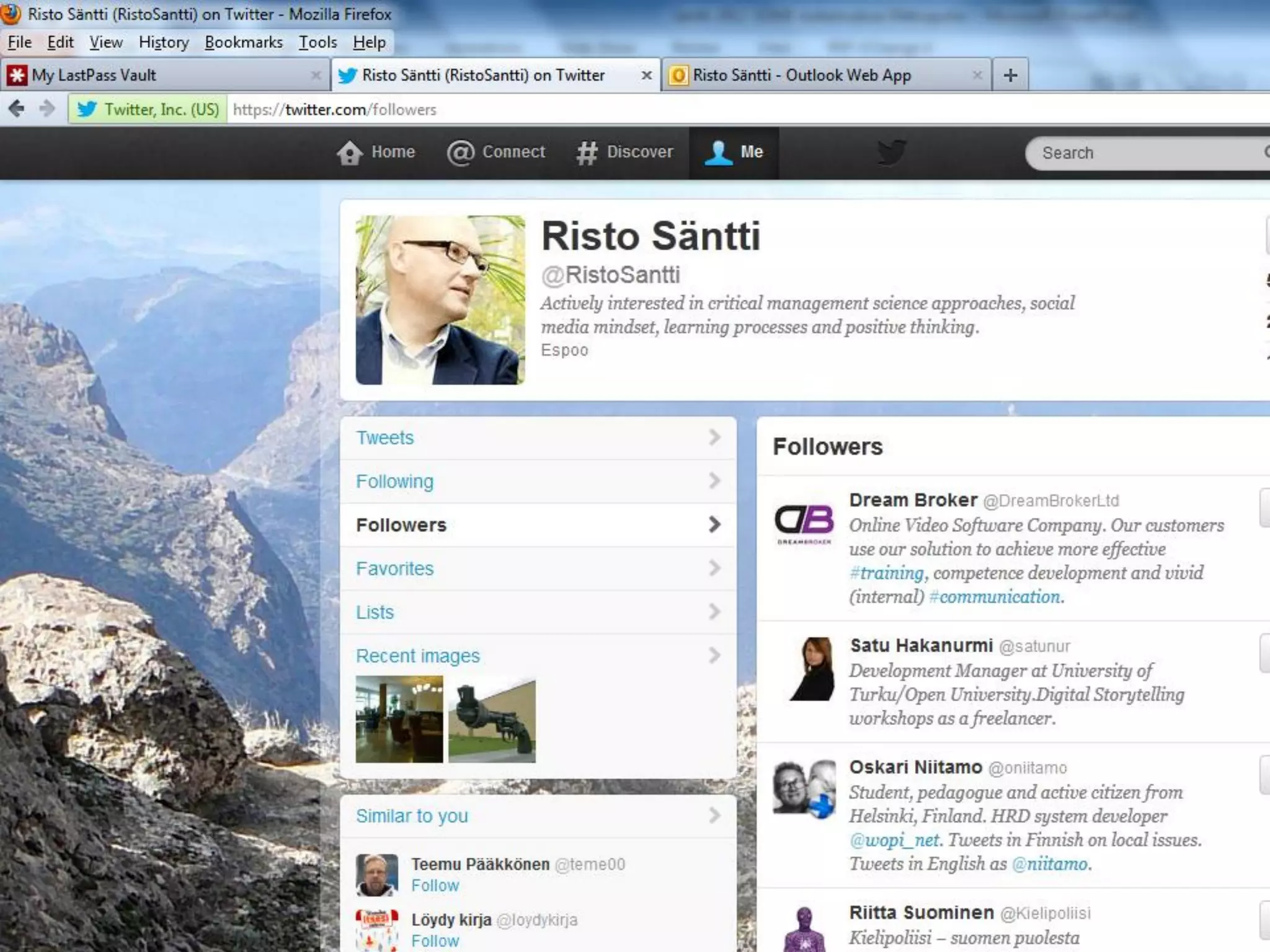The width and height of the screenshot is (1270, 952).
Task: Click the # Discover icon
Action: 587,153
